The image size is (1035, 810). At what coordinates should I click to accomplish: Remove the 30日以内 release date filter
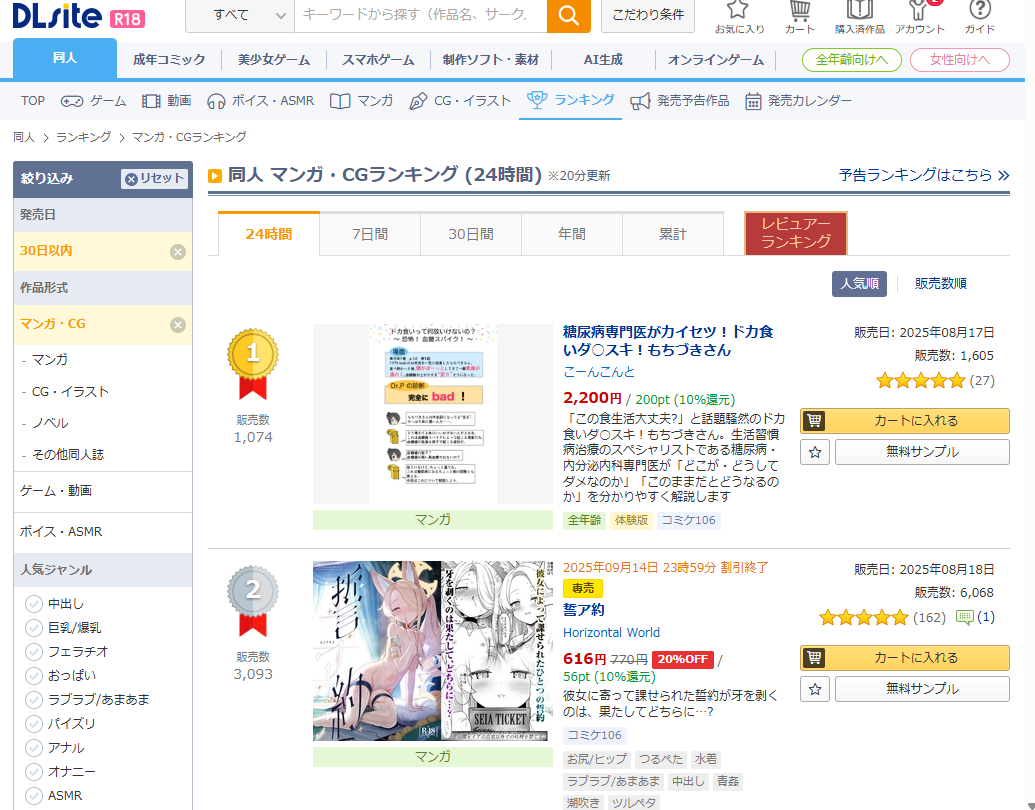178,252
